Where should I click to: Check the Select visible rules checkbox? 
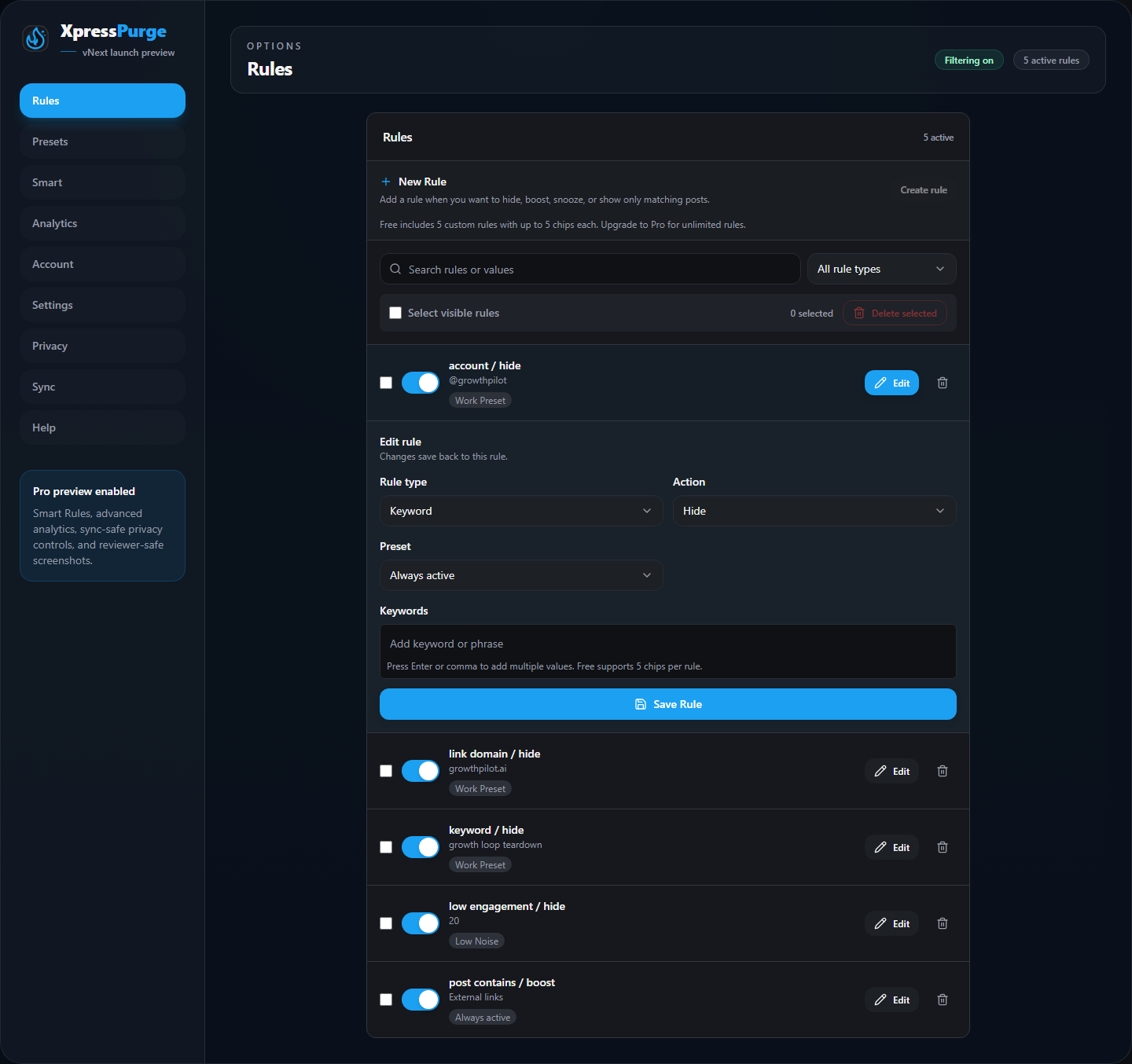tap(395, 313)
